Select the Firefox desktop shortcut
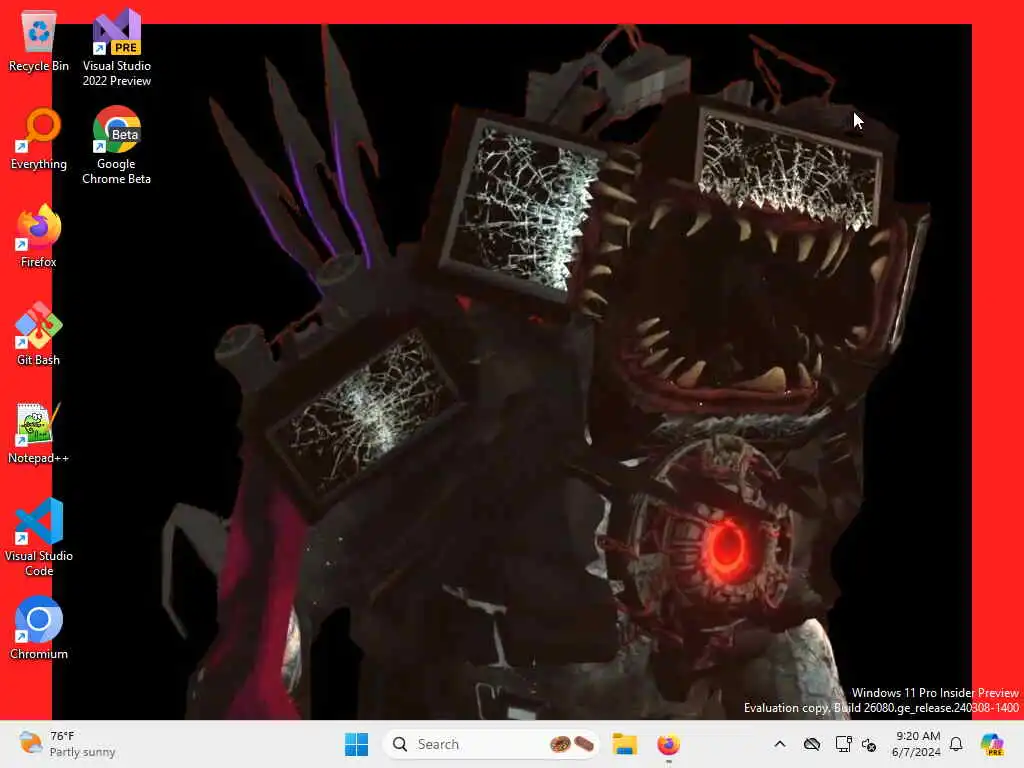The height and width of the screenshot is (768, 1024). pyautogui.click(x=39, y=236)
